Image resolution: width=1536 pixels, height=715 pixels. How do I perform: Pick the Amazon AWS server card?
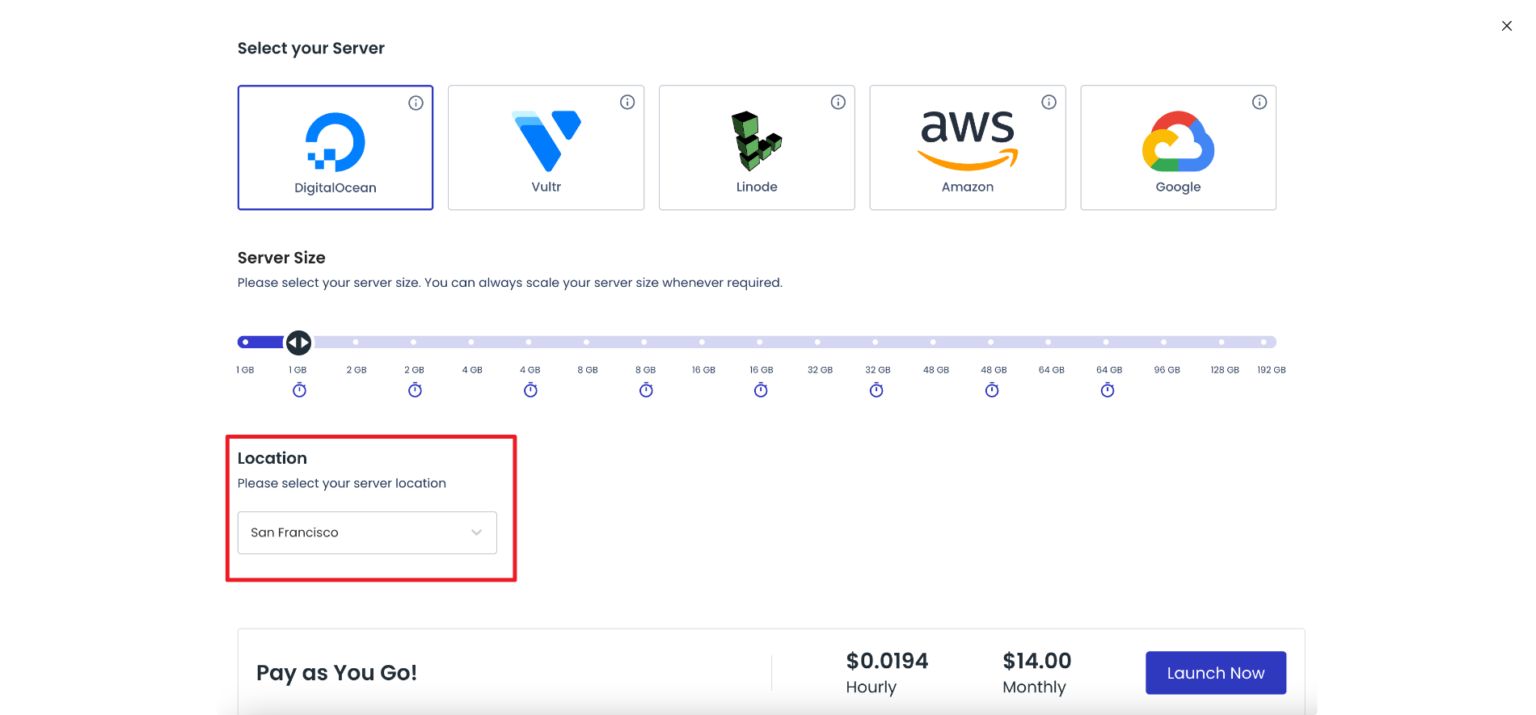(x=967, y=148)
